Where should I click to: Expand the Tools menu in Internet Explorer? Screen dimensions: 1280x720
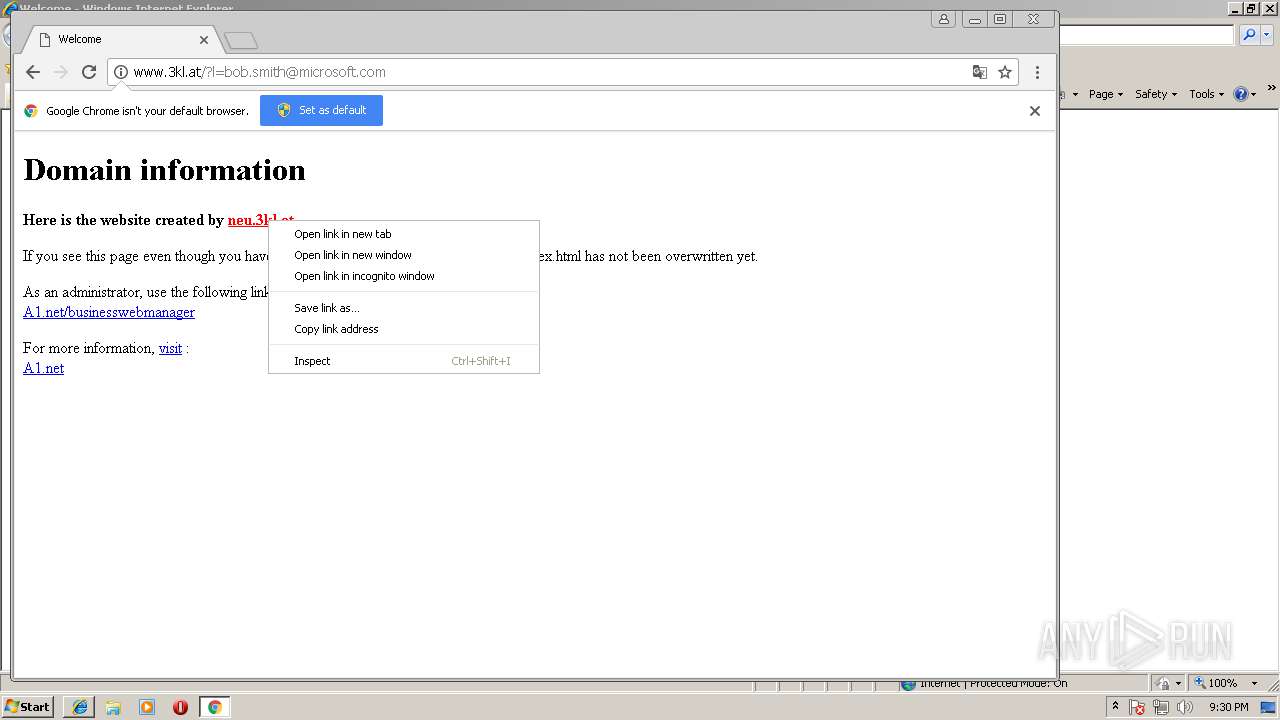coord(1206,94)
